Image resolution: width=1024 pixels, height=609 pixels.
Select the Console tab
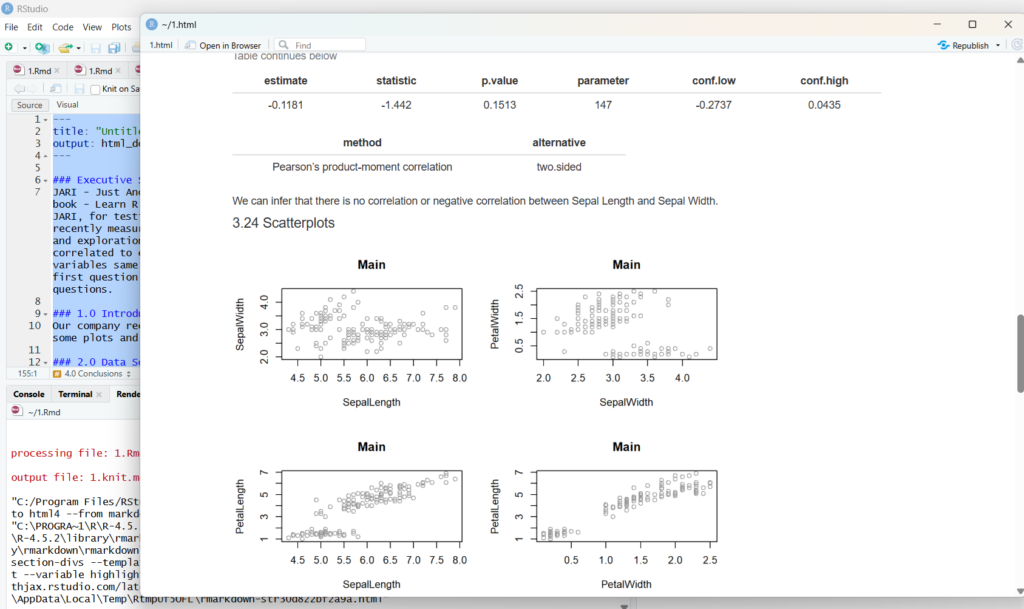point(28,394)
